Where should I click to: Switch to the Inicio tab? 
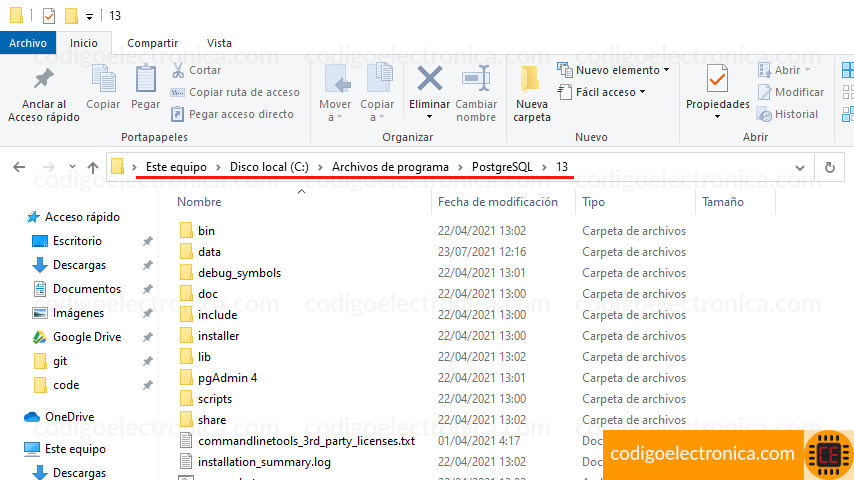pos(83,43)
